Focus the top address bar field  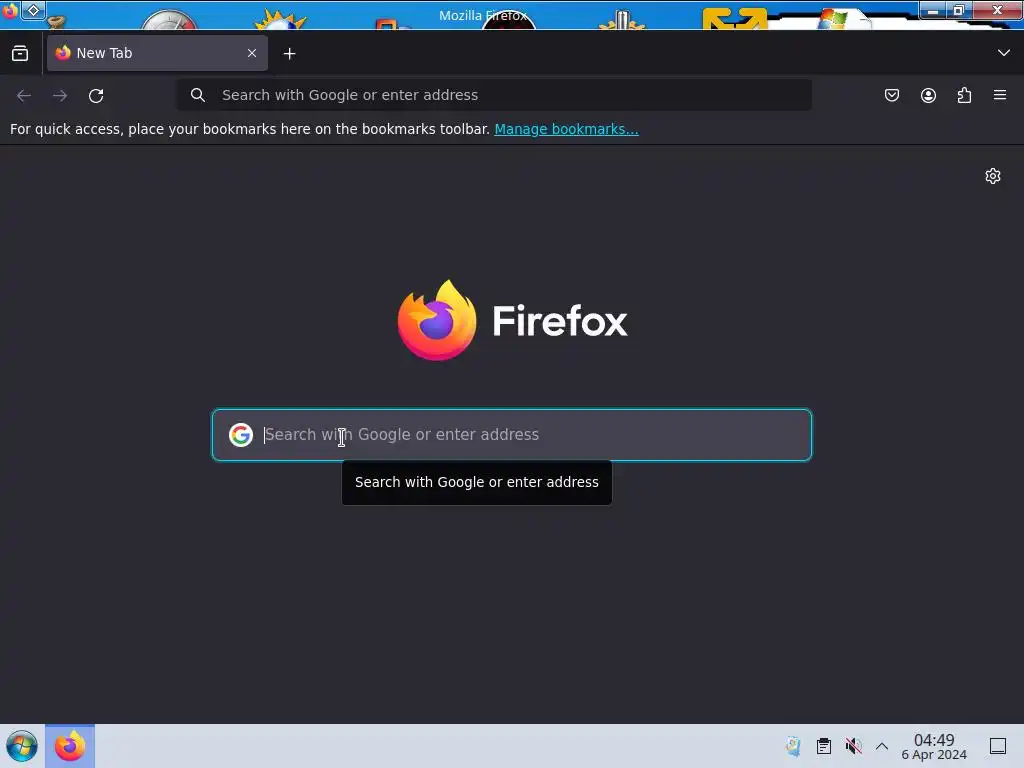click(494, 95)
